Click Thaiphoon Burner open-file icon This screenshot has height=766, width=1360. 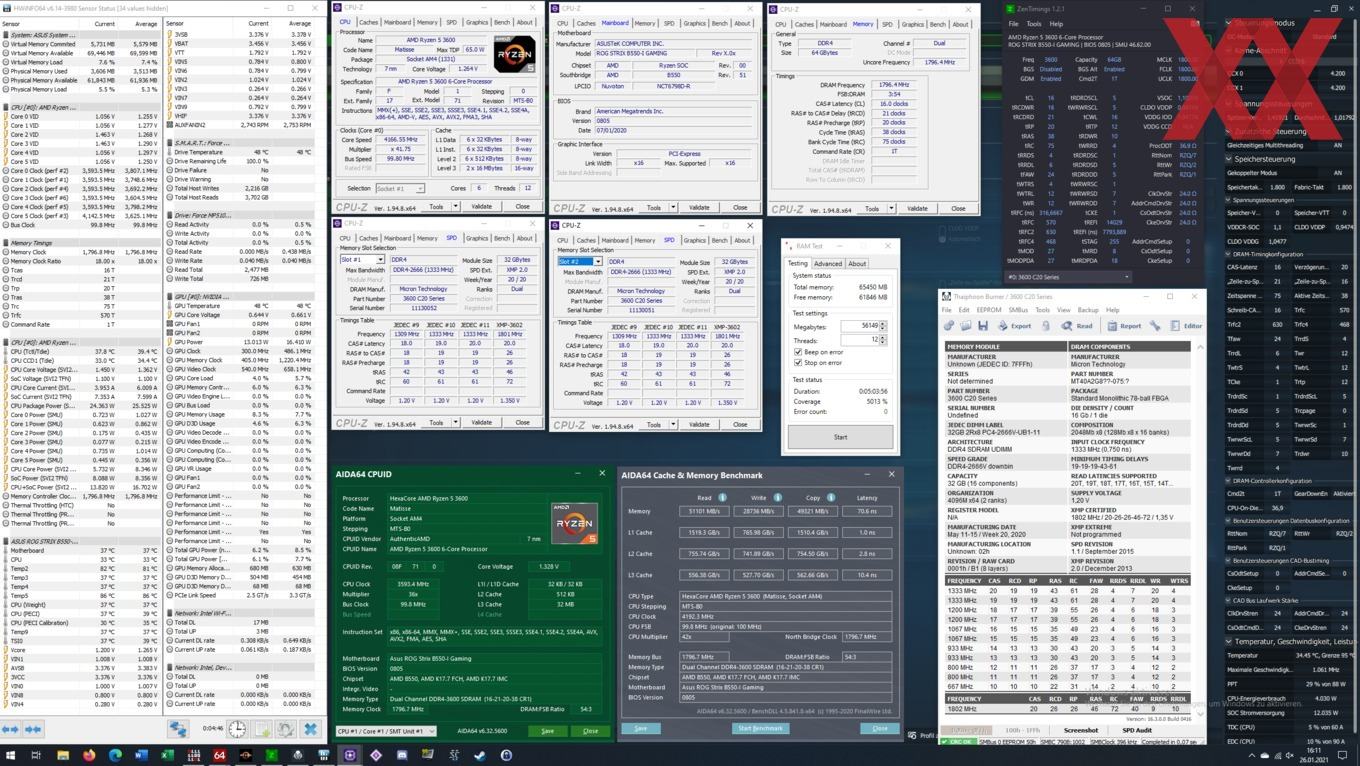966,326
